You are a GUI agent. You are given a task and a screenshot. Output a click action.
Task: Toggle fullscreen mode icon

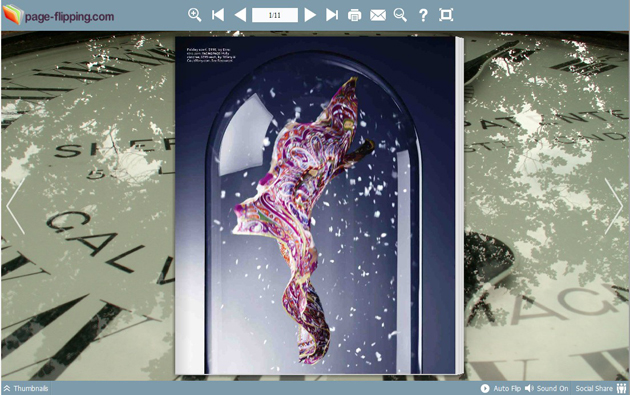(446, 15)
